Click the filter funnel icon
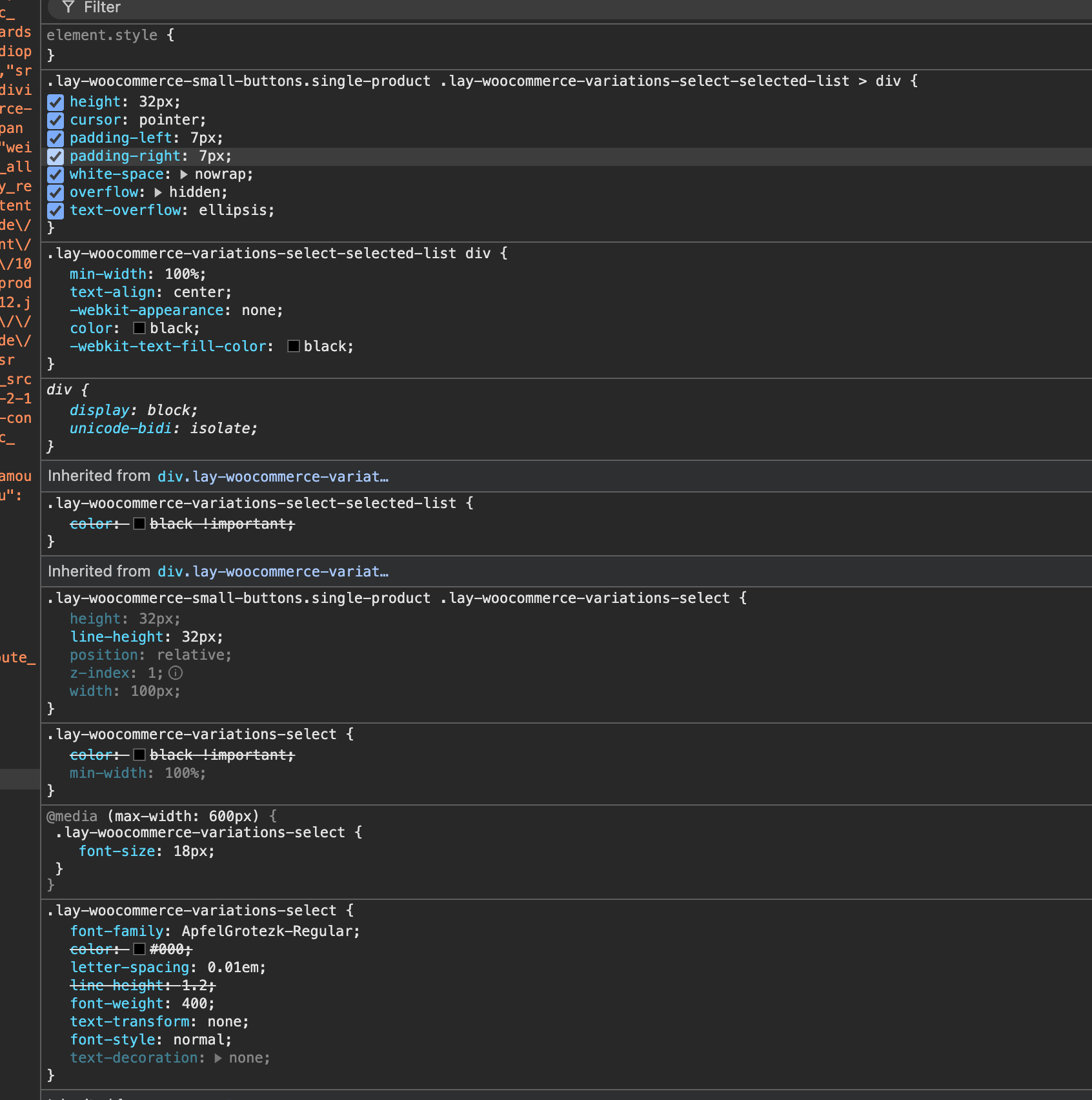This screenshot has width=1092, height=1100. pyautogui.click(x=68, y=7)
